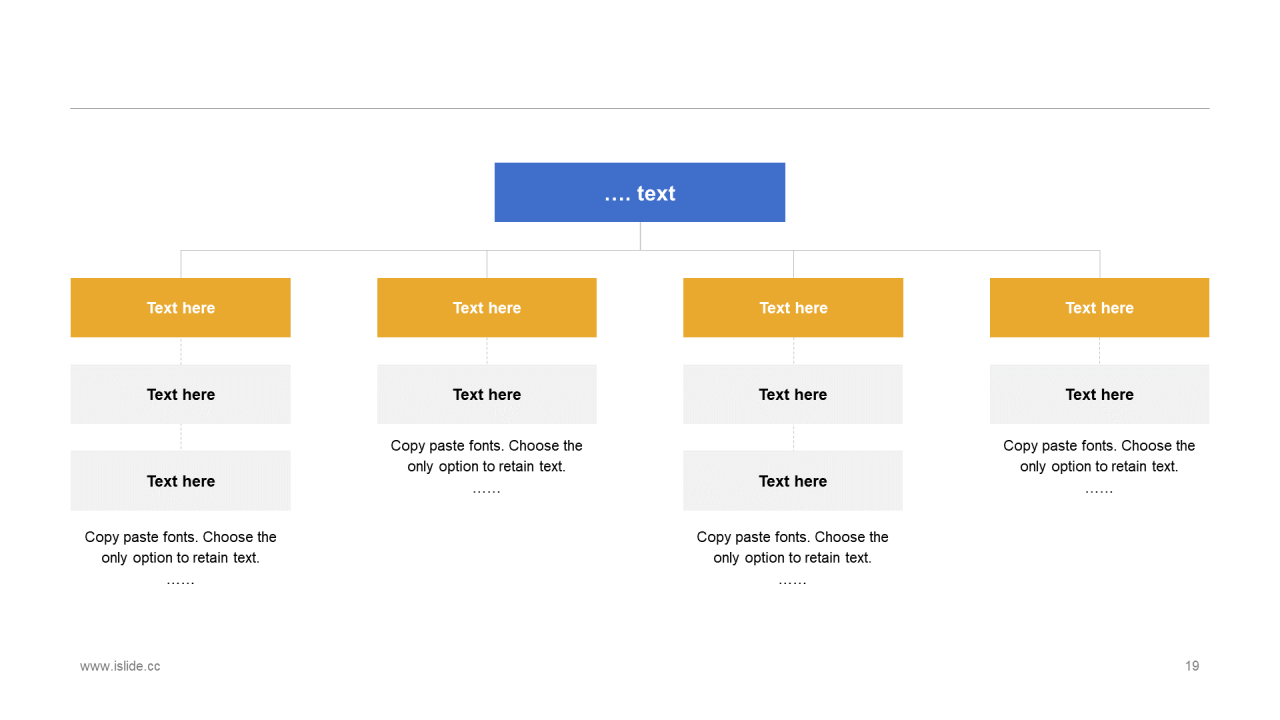The image size is (1280, 720).
Task: Click the slide number 19
Action: [1192, 666]
